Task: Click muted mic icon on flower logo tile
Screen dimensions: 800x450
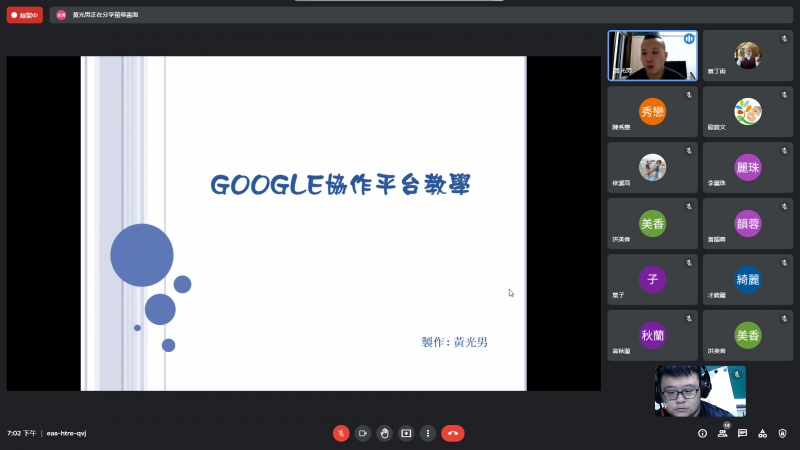Action: click(784, 95)
